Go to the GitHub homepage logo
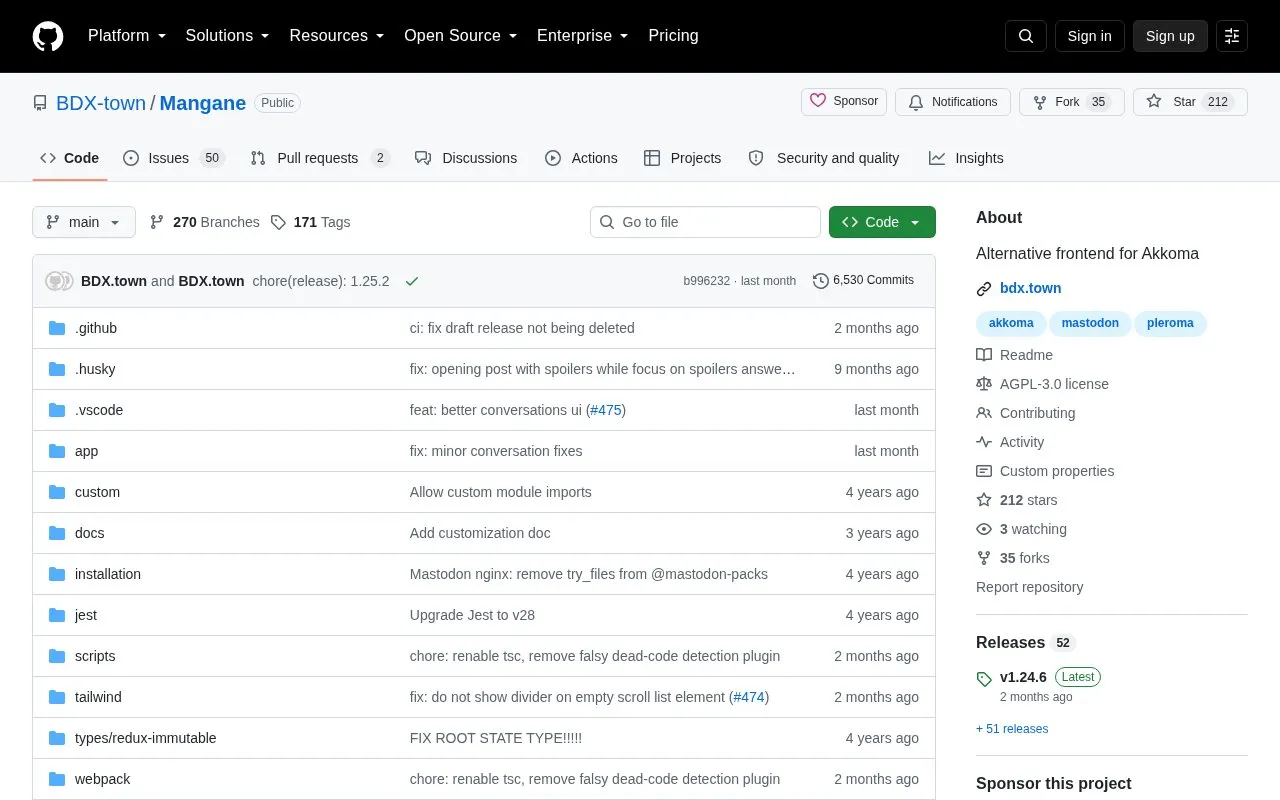The image size is (1280, 800). [48, 36]
